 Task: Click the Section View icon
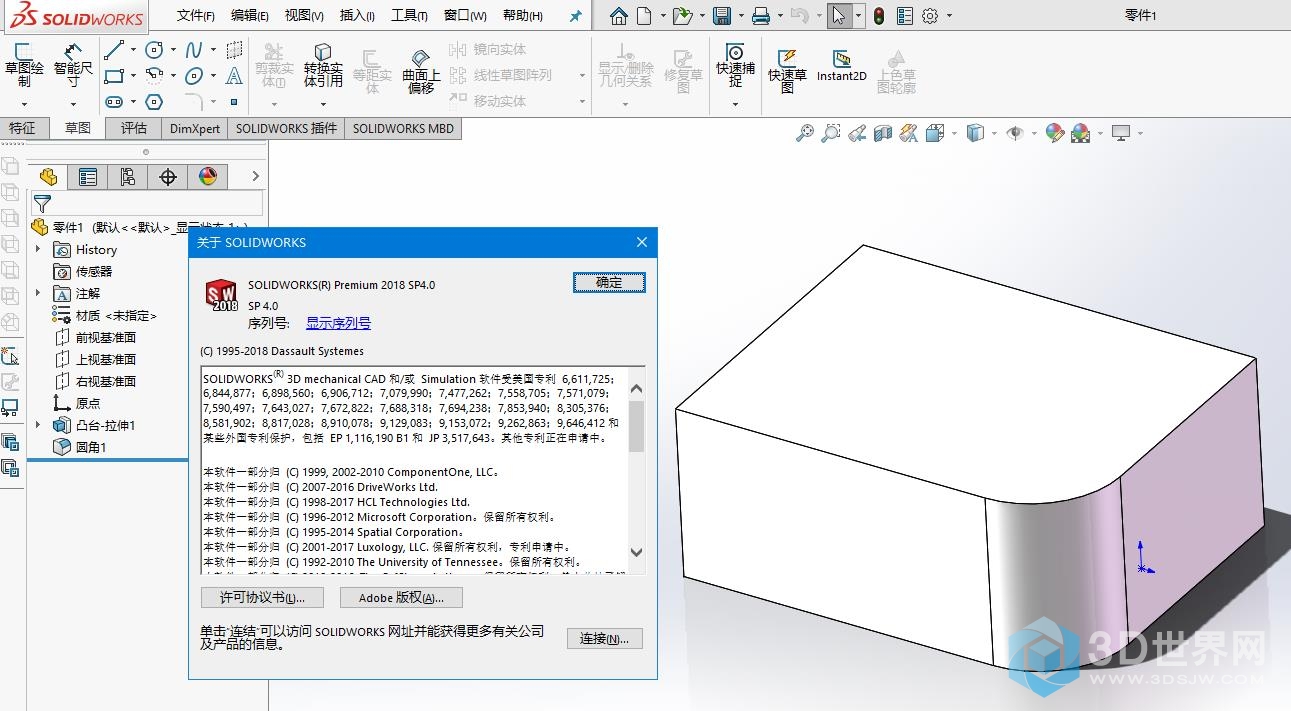point(882,133)
